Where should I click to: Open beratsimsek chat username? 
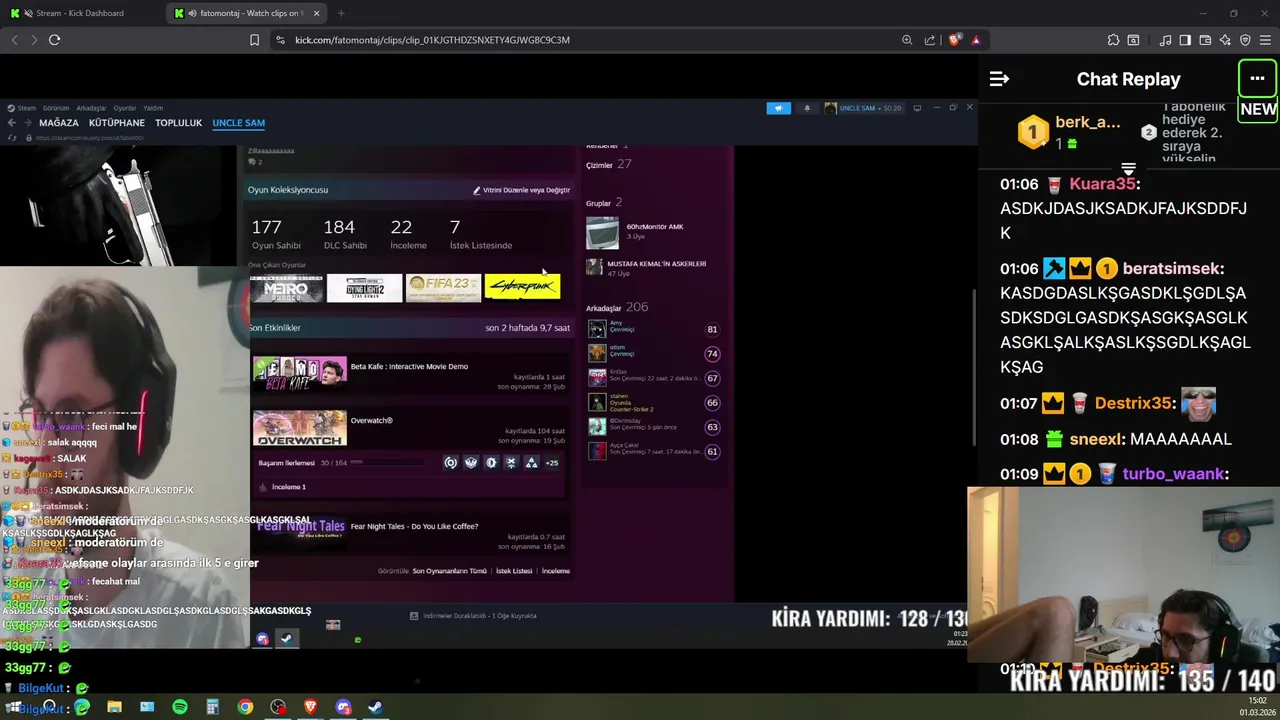[x=1172, y=268]
